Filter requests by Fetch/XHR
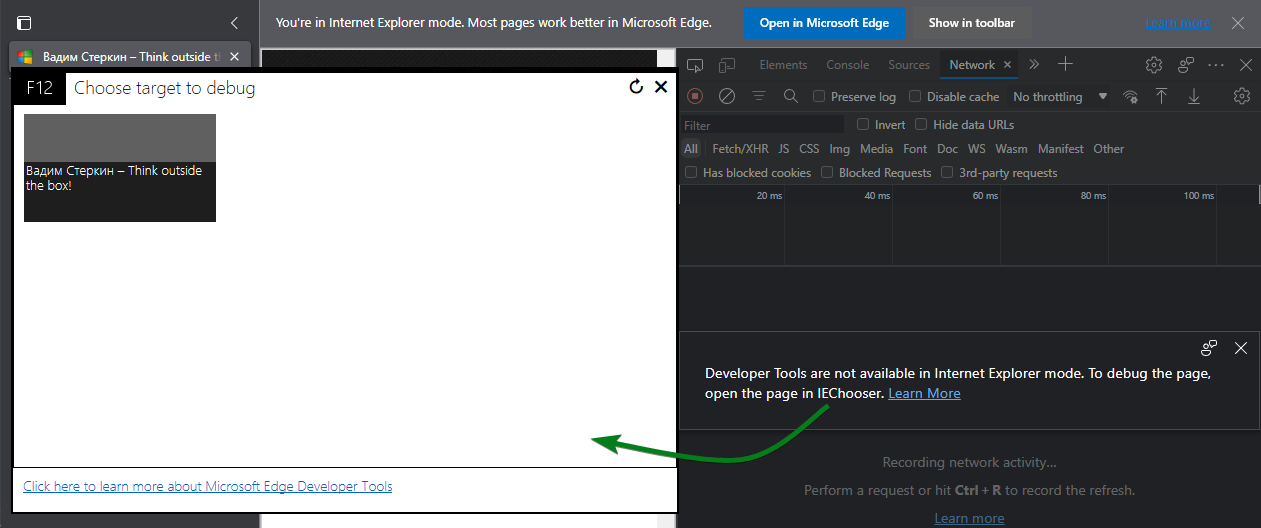Viewport: 1261px width, 528px height. (740, 149)
